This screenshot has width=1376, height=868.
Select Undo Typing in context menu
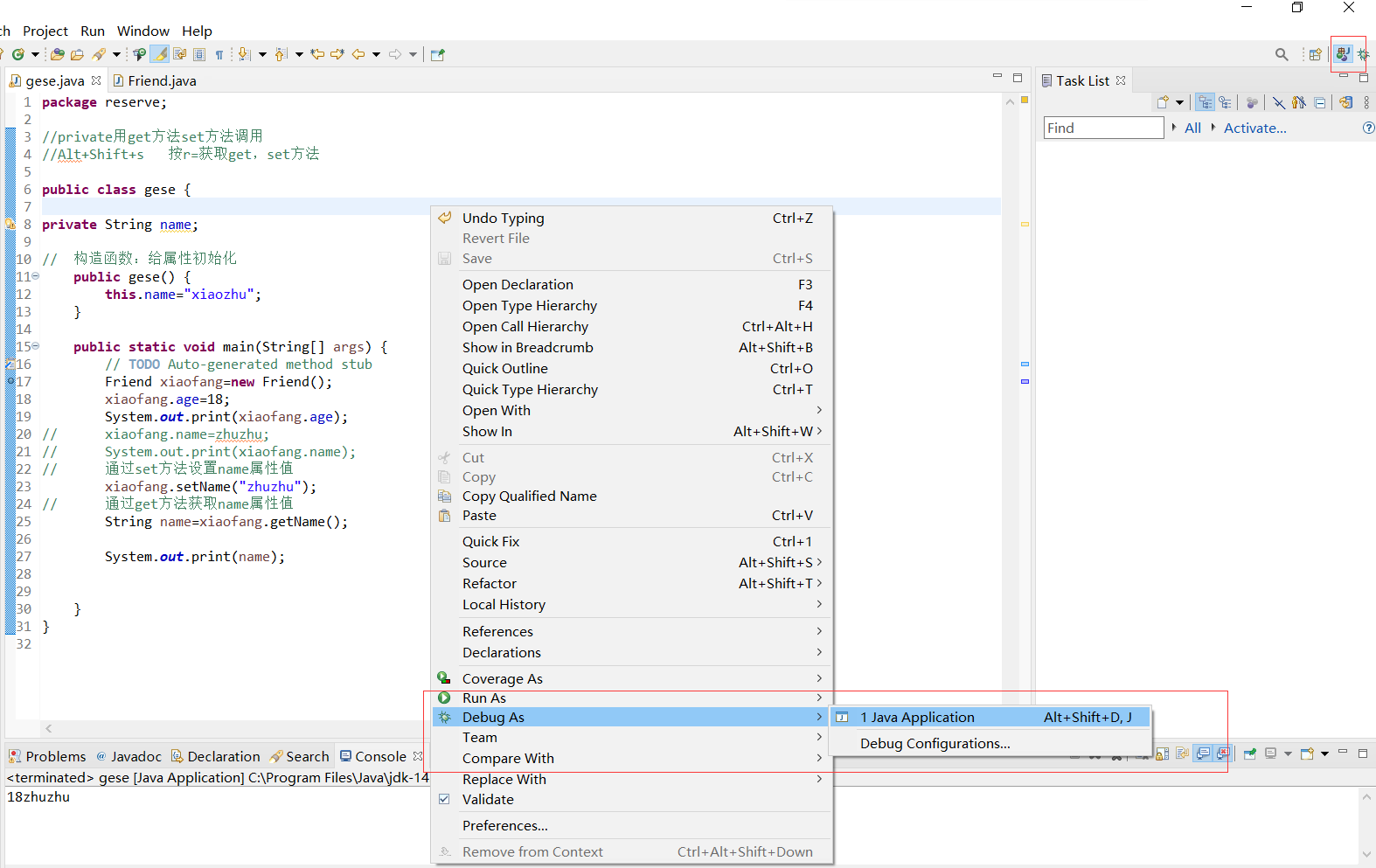click(632, 218)
